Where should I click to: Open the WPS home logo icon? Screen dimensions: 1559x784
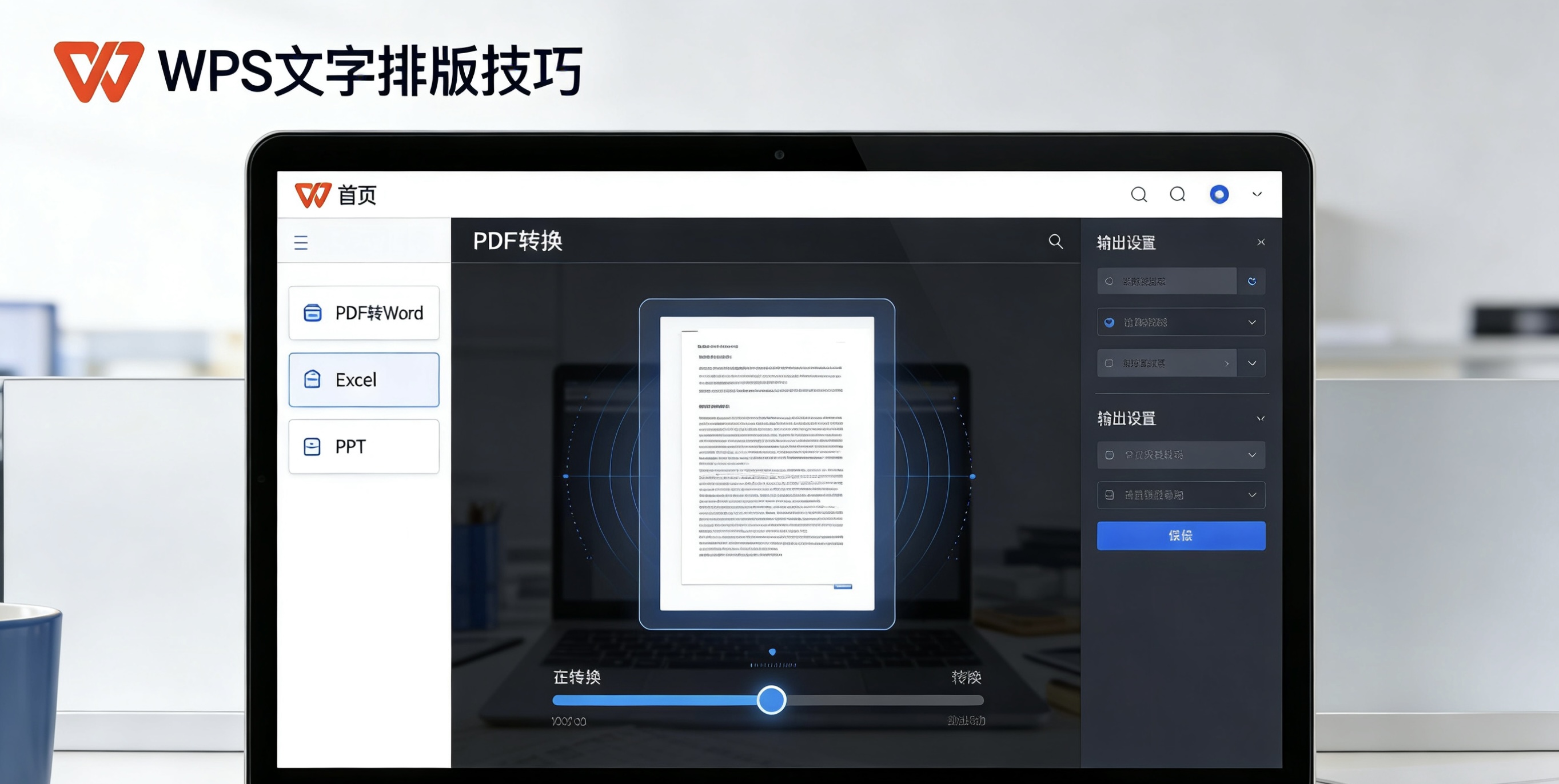coord(313,195)
